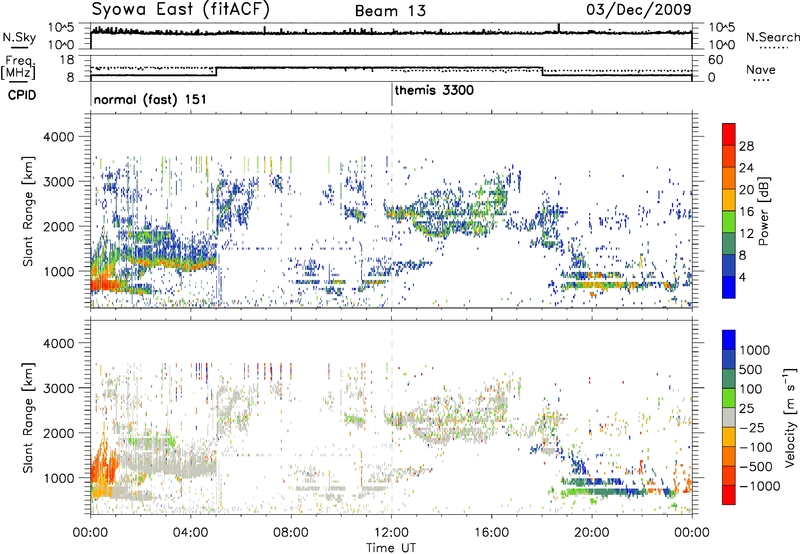Pick the yellow segment of Power color bar
Image resolution: width=800 pixels, height=554 pixels.
(x=729, y=199)
